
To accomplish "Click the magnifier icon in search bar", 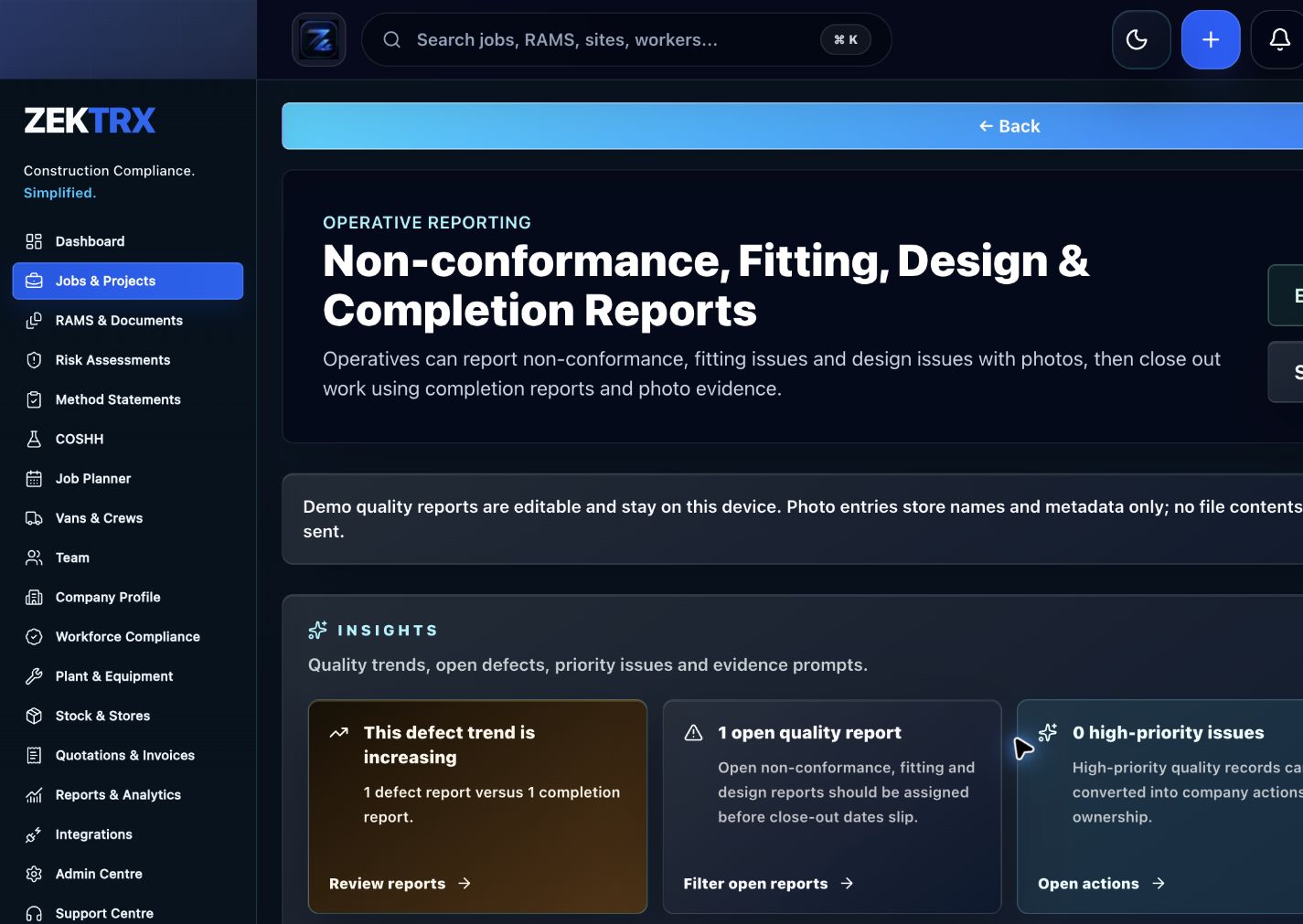I will [391, 39].
